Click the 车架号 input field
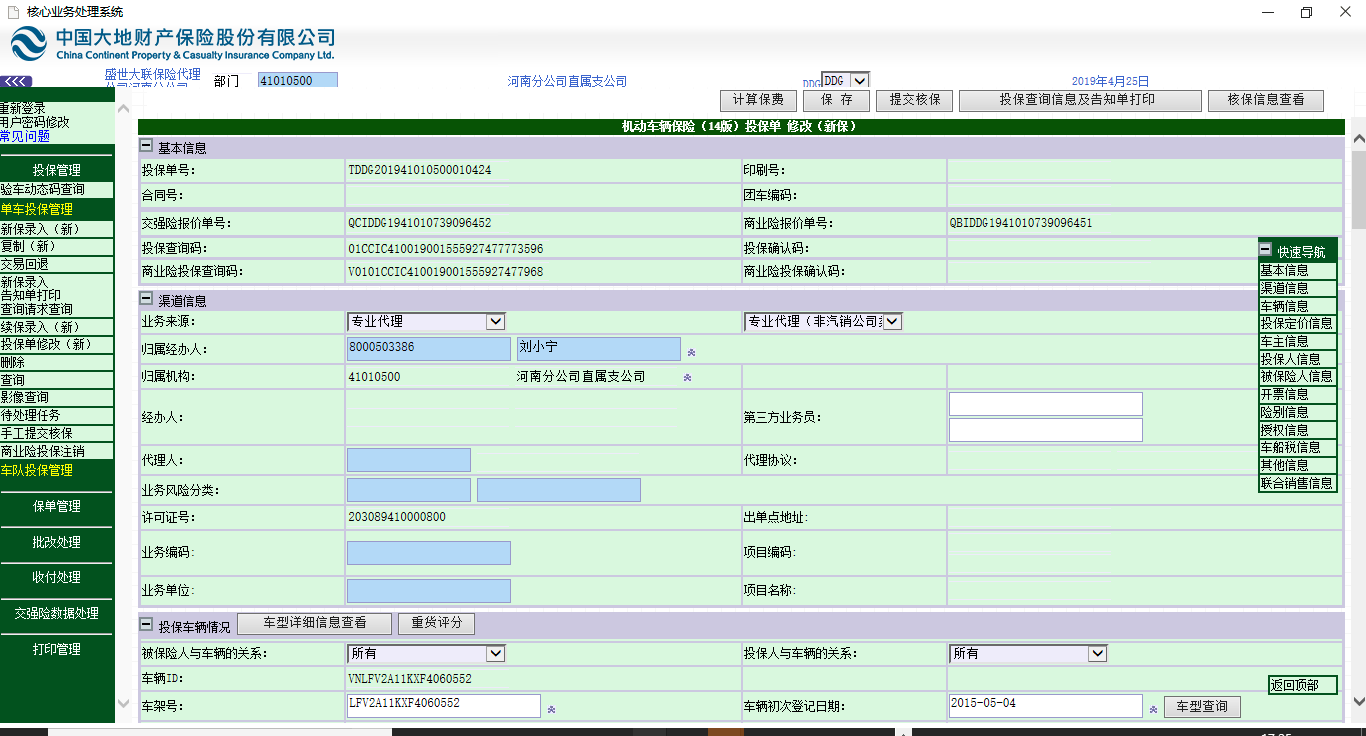Image resolution: width=1366 pixels, height=736 pixels. (x=443, y=705)
